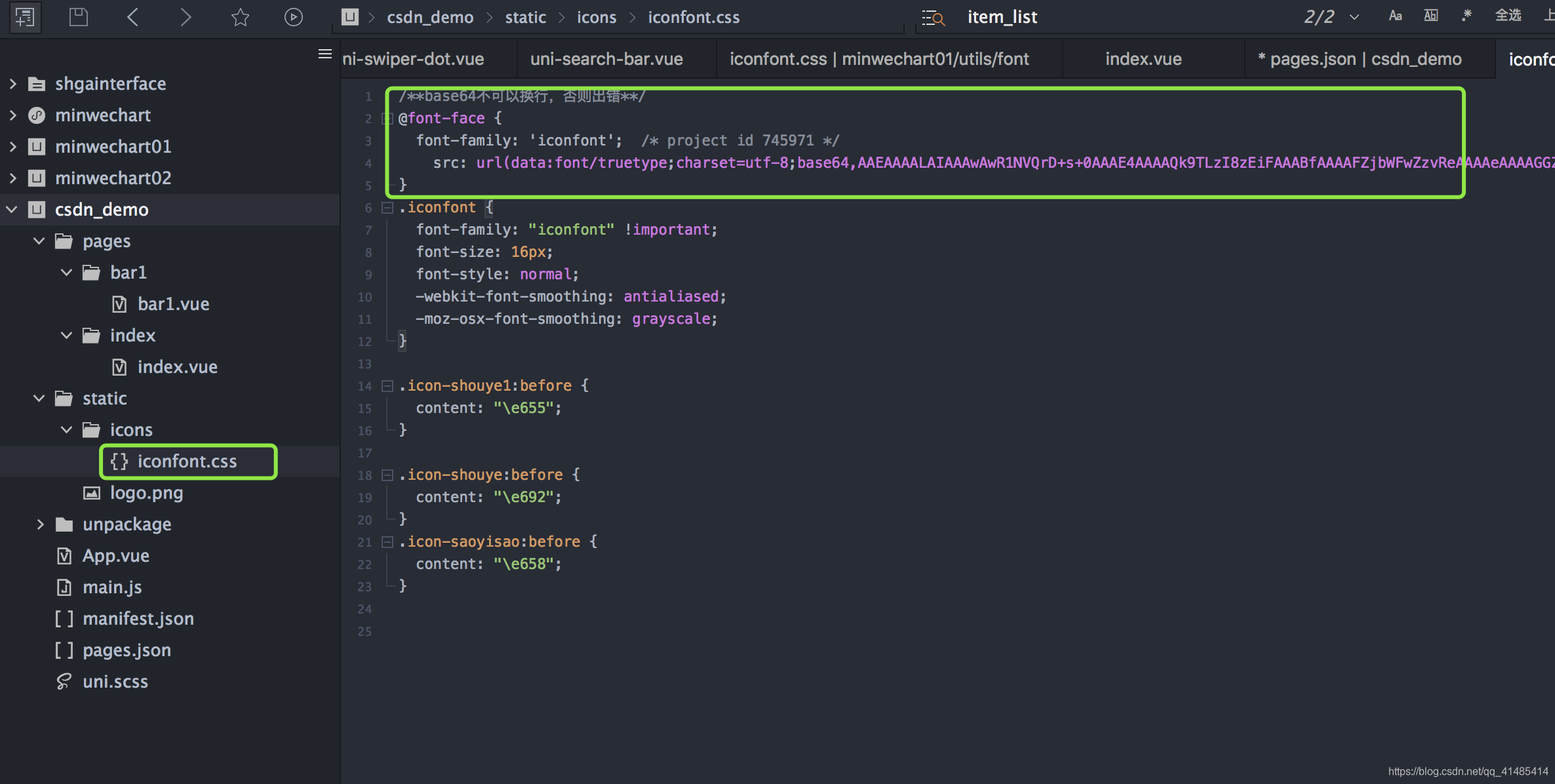
Task: Collapse the csdn_demo project
Action: click(x=12, y=210)
